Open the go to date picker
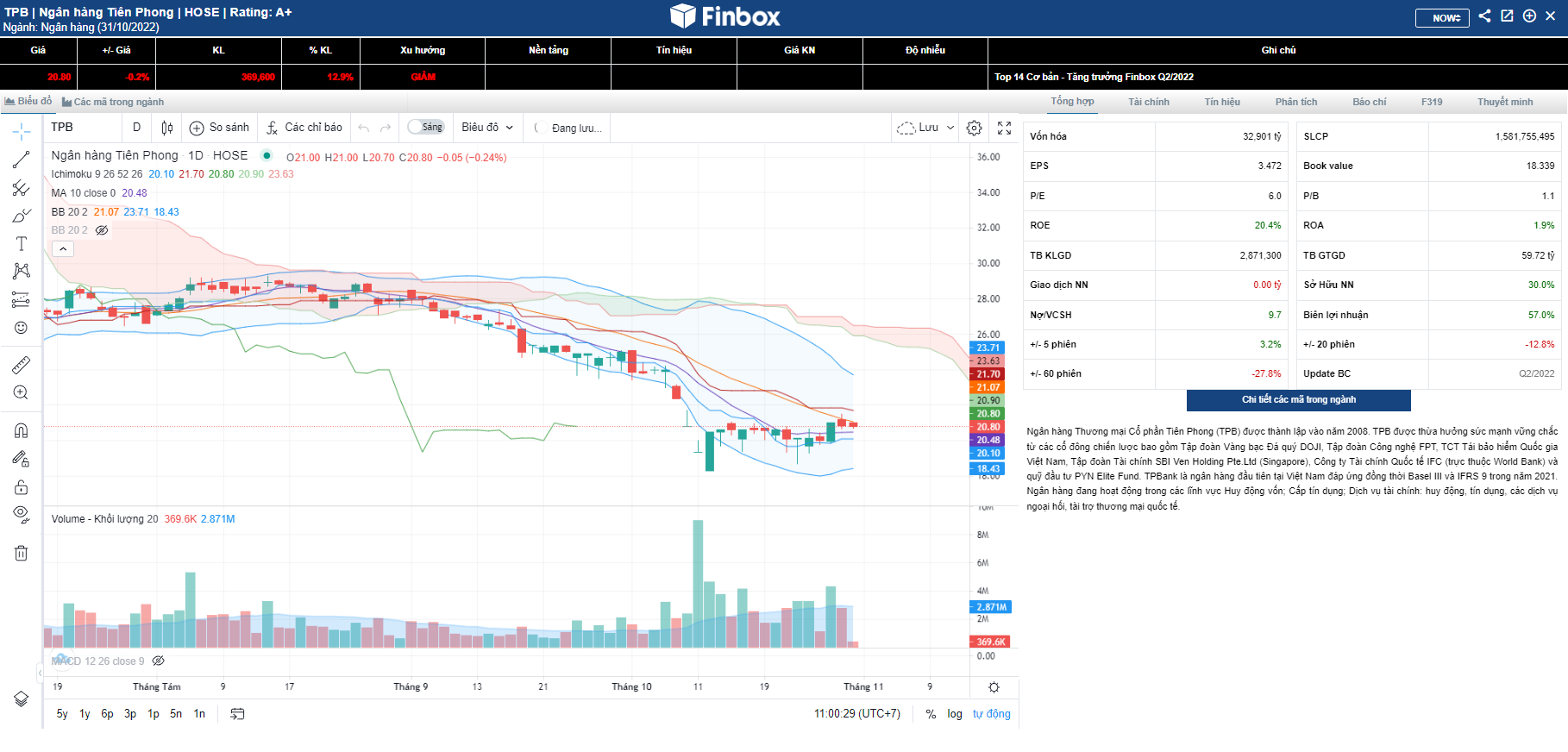1568x752 pixels. (237, 714)
